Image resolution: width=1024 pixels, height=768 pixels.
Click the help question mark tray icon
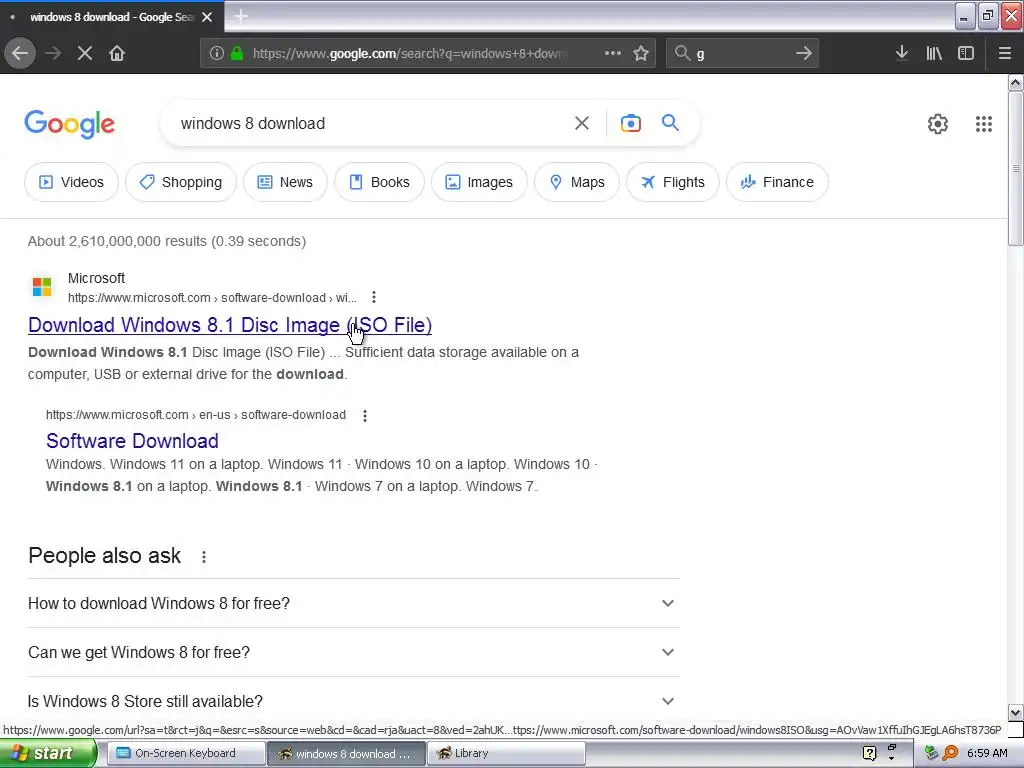point(869,753)
